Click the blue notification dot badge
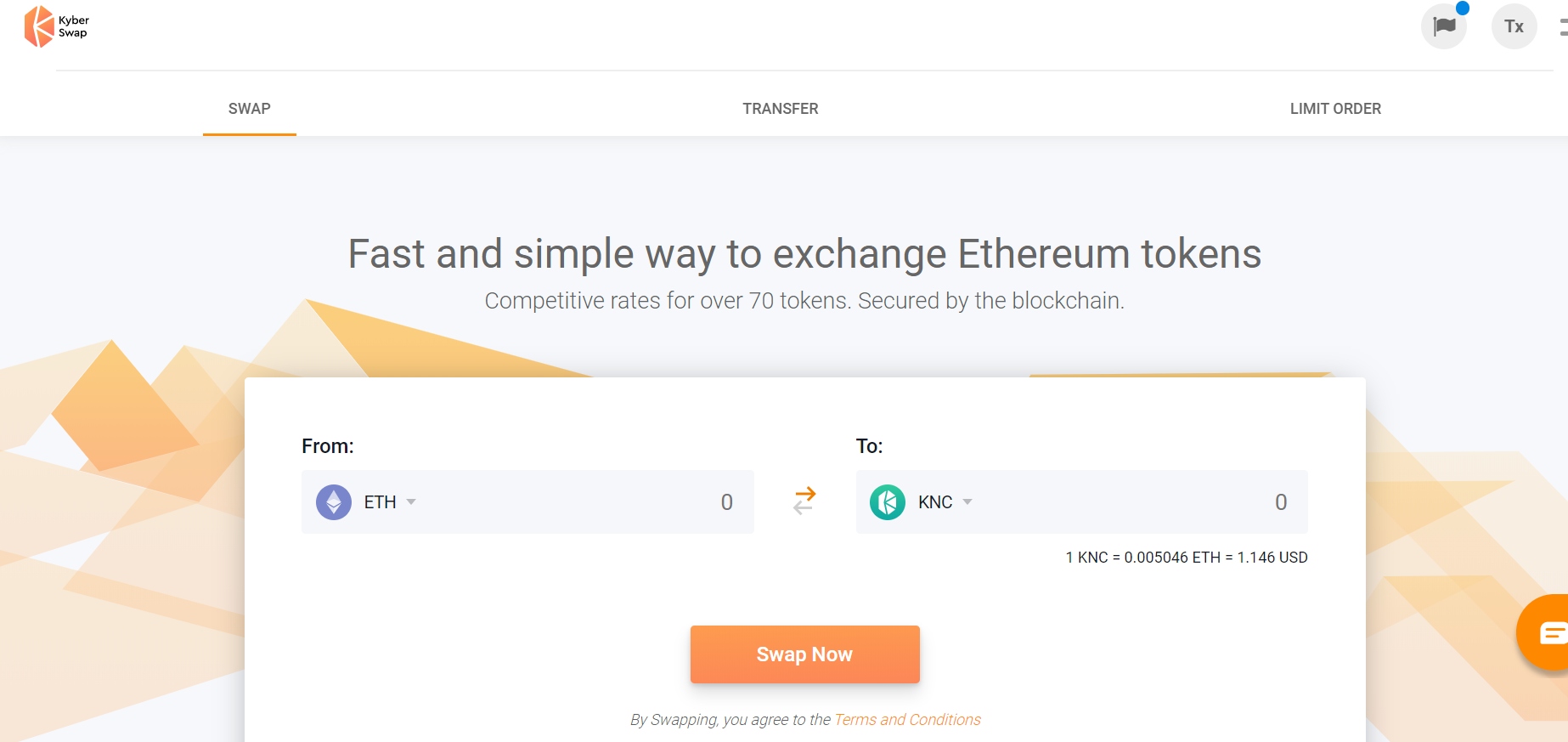This screenshot has width=1568, height=742. tap(1463, 8)
